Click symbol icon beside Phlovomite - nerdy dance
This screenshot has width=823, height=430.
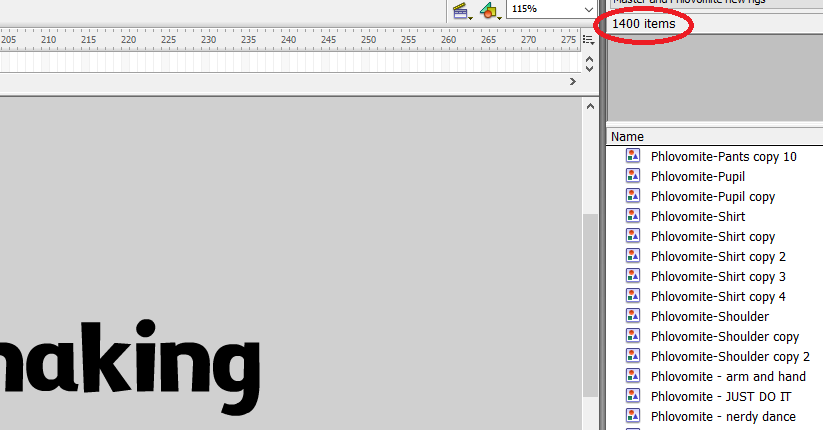click(x=633, y=415)
